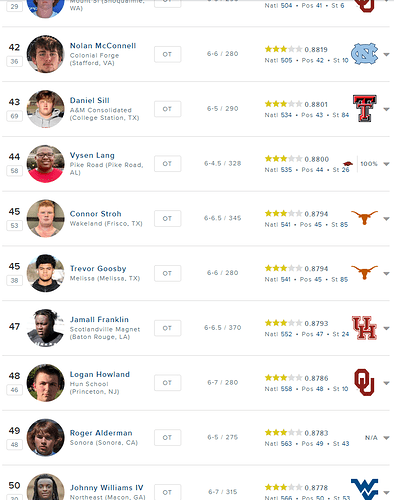
Task: Click North Carolina logo for Nolan McConnell
Action: click(364, 54)
